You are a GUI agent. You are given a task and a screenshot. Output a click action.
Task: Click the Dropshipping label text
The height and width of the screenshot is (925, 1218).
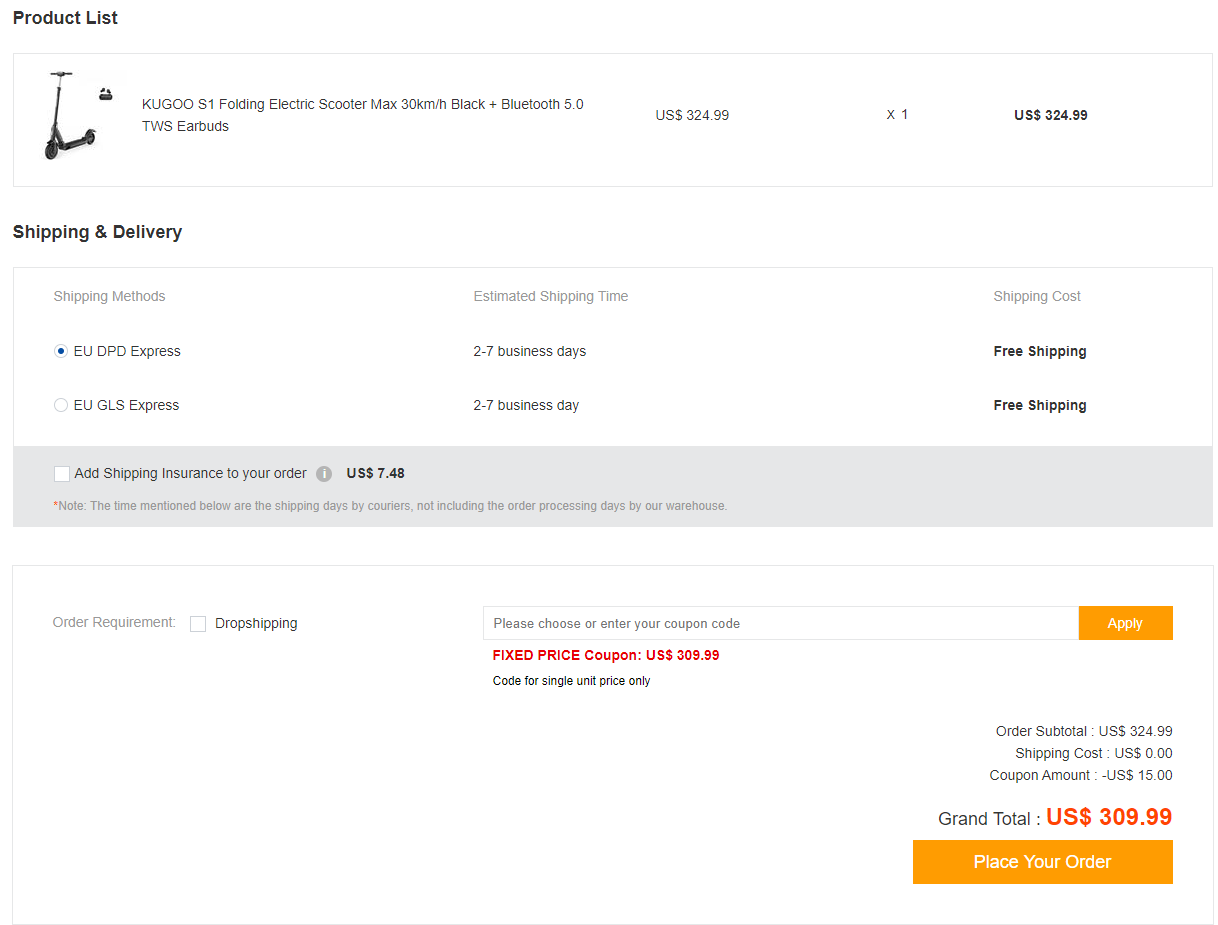coord(256,624)
